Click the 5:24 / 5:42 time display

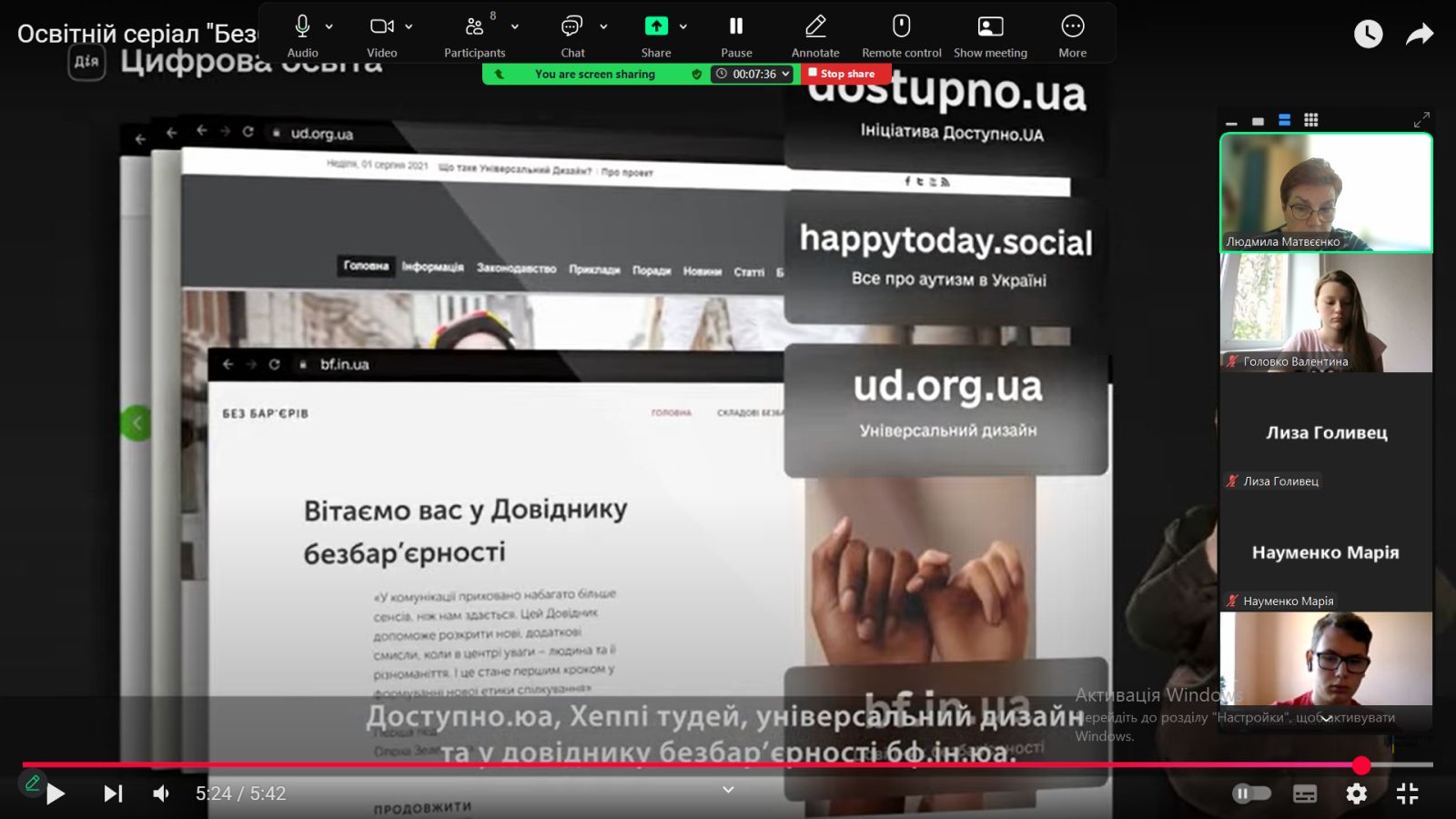click(241, 794)
